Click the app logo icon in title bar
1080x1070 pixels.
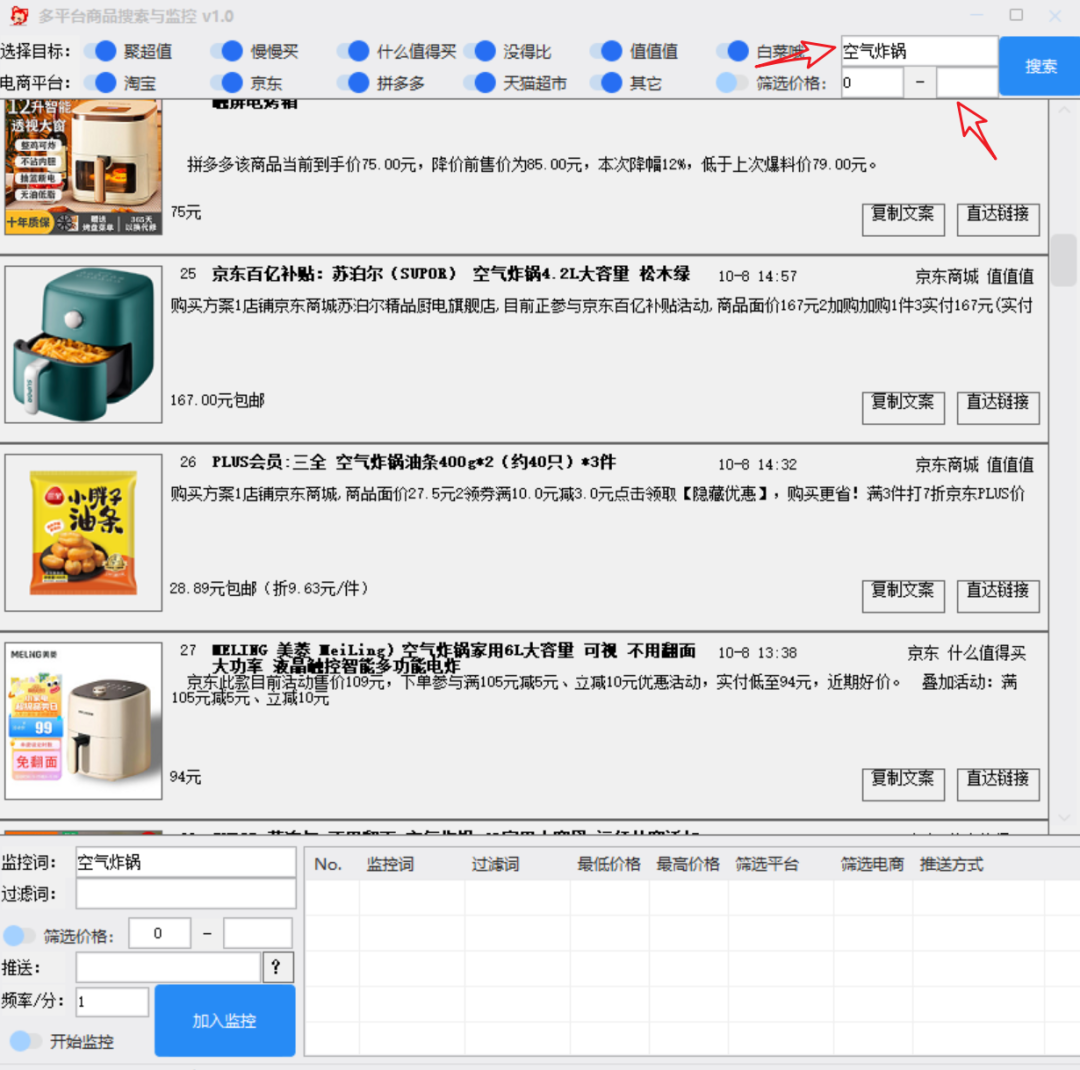(19, 15)
